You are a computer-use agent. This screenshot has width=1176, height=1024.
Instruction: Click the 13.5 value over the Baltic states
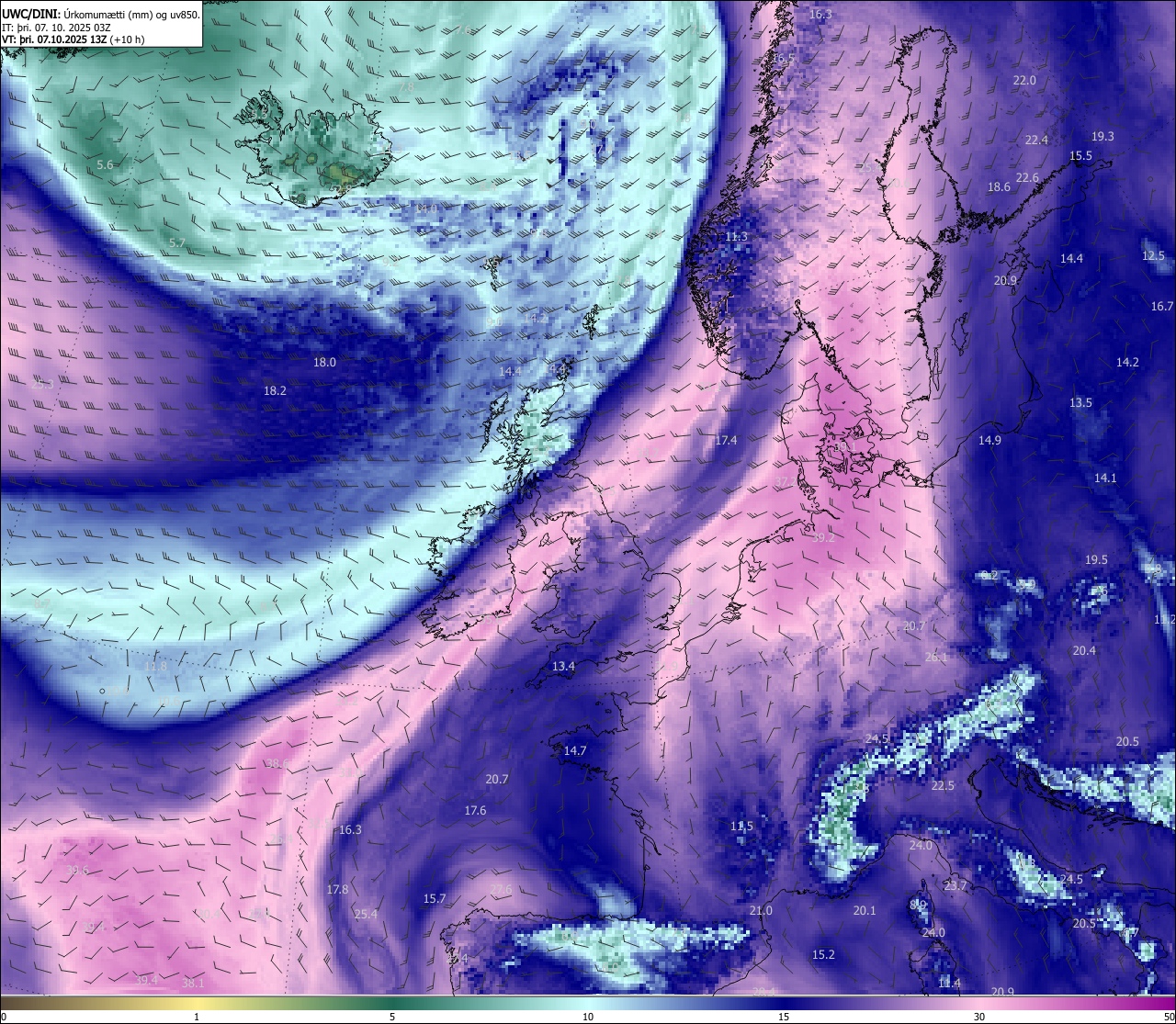click(1080, 403)
